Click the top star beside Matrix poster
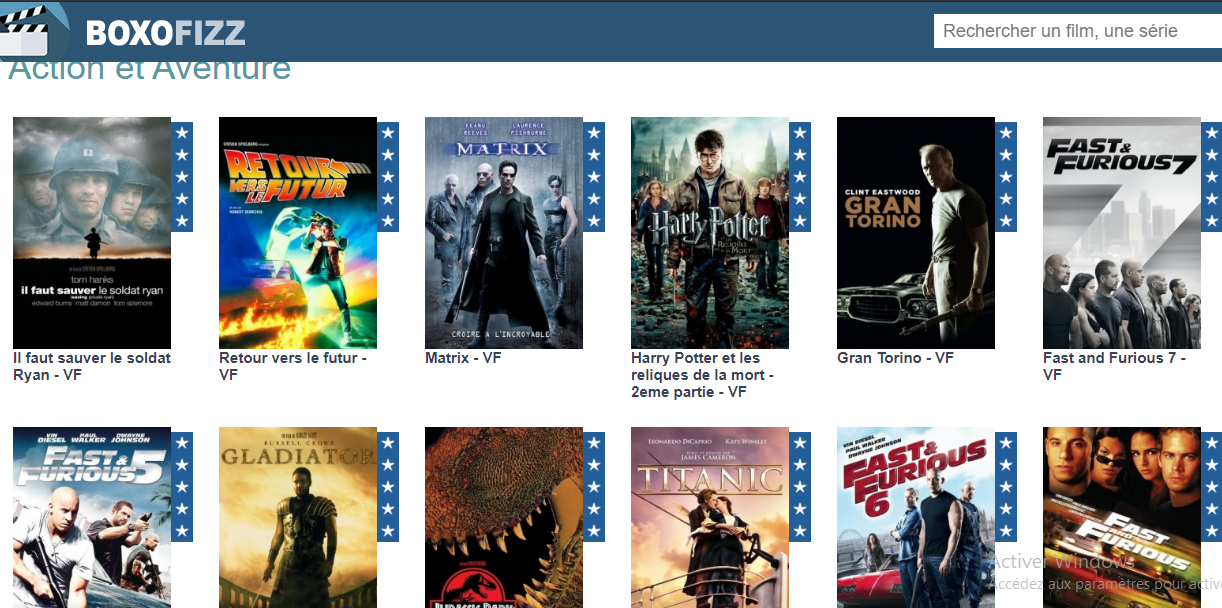Image resolution: width=1222 pixels, height=608 pixels. tap(594, 133)
